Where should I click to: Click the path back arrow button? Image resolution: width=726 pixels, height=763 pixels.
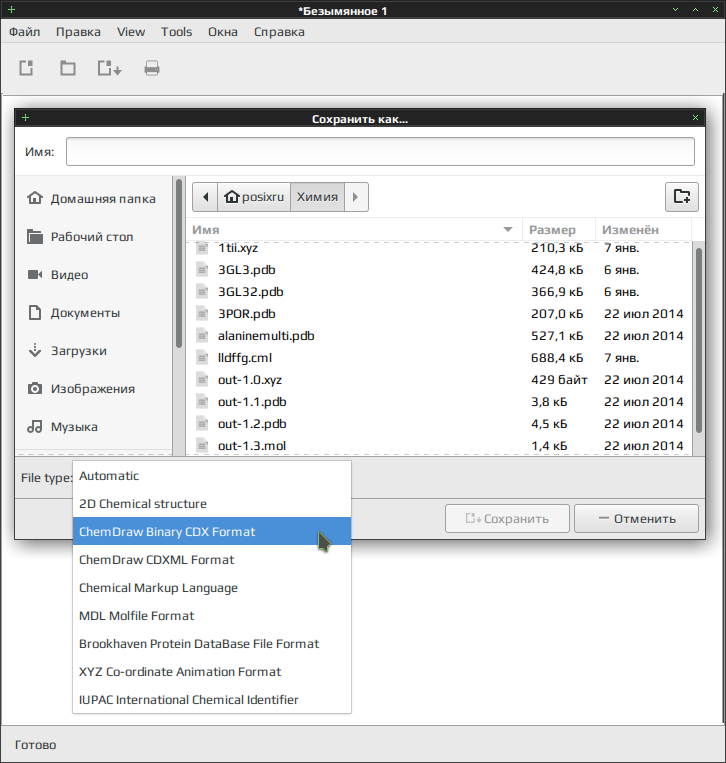(x=205, y=197)
